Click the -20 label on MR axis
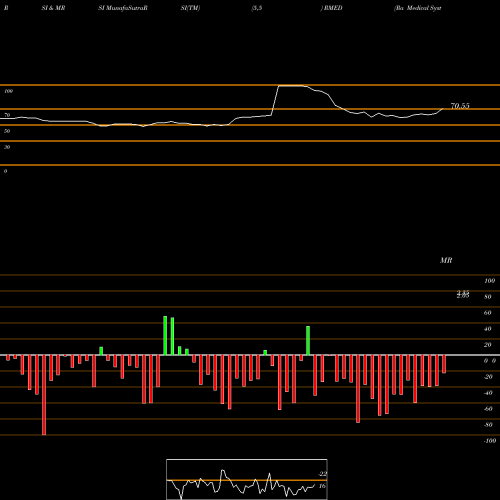The height and width of the screenshot is (500, 500). point(488,377)
